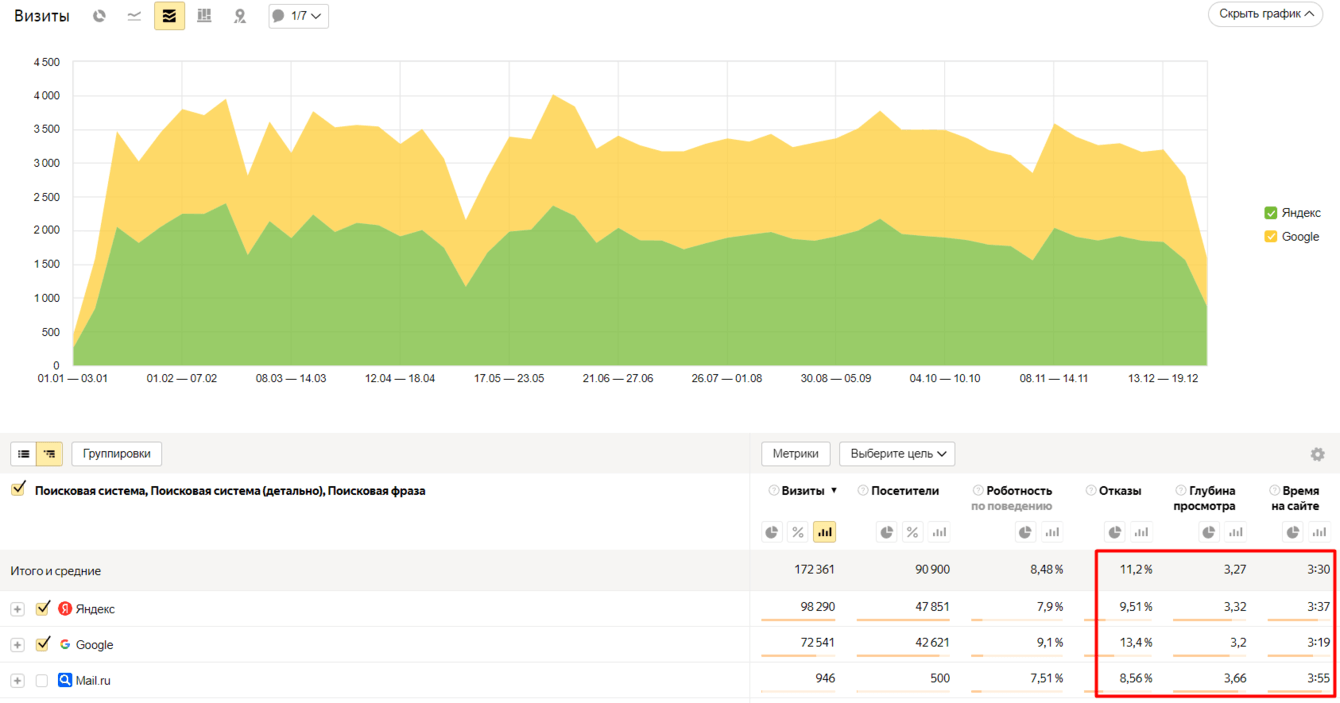Open table settings gear icon
The width and height of the screenshot is (1340, 703).
pos(1317,454)
